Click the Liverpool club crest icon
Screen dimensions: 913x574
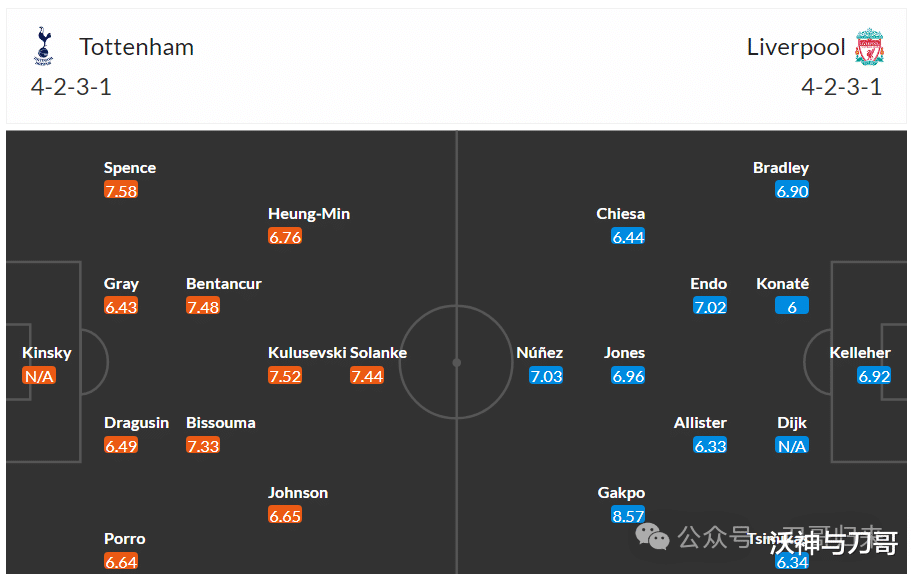869,47
